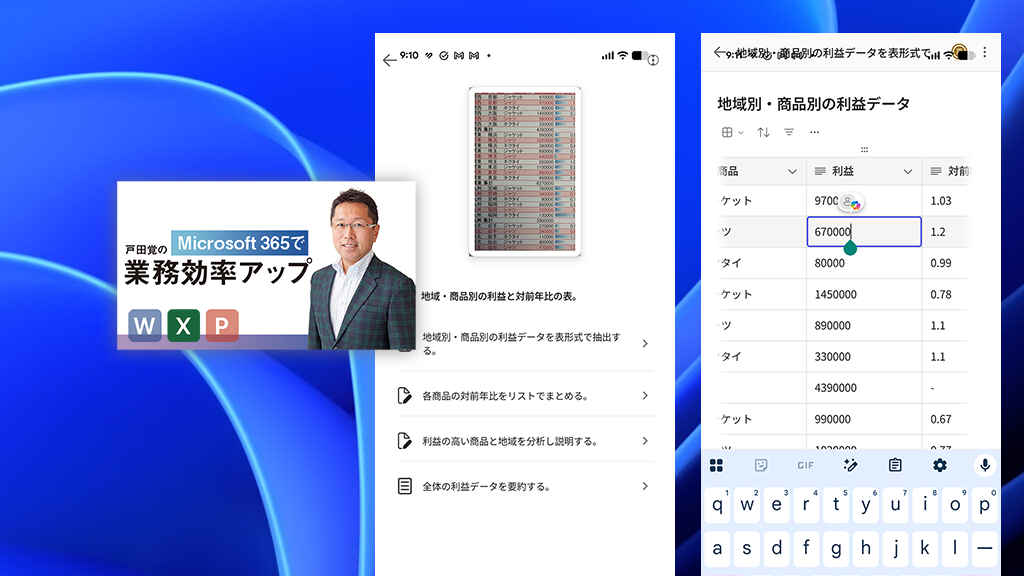Viewport: 1024px width, 576px height.
Task: Open keyboard settings via the gear icon
Action: coord(939,464)
